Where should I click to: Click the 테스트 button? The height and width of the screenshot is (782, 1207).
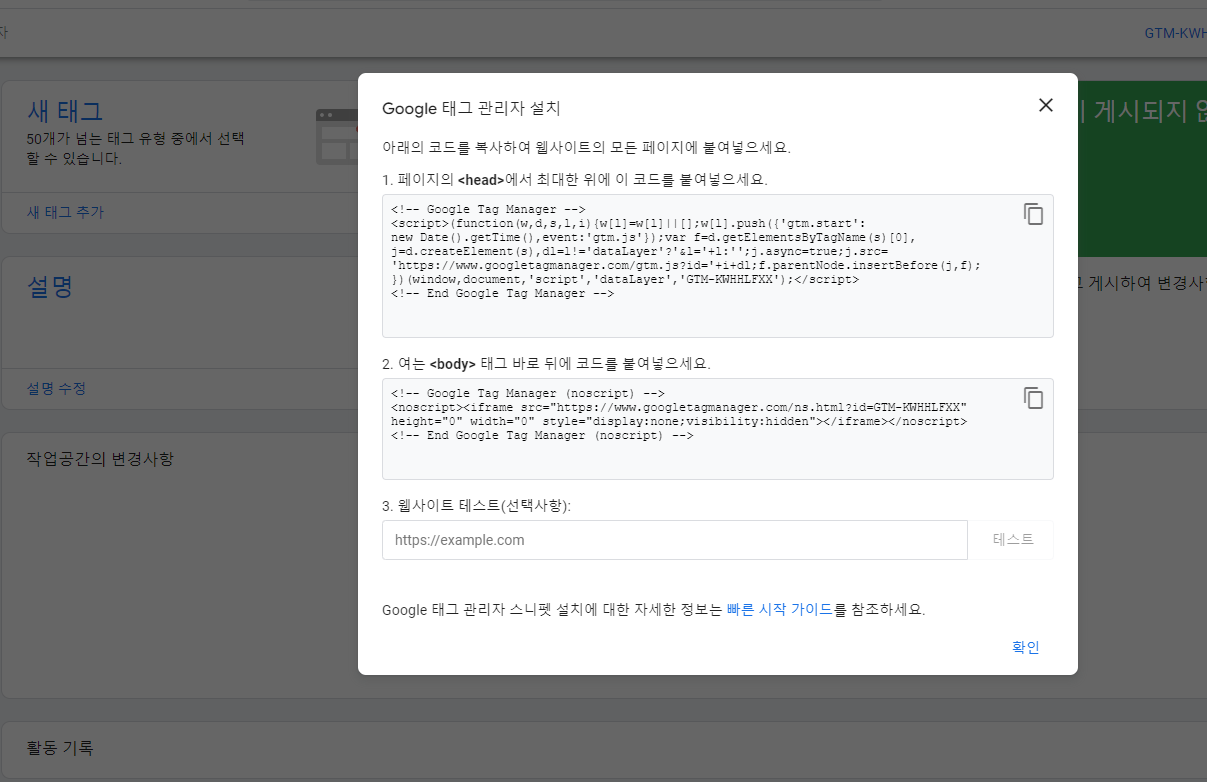tap(1013, 540)
